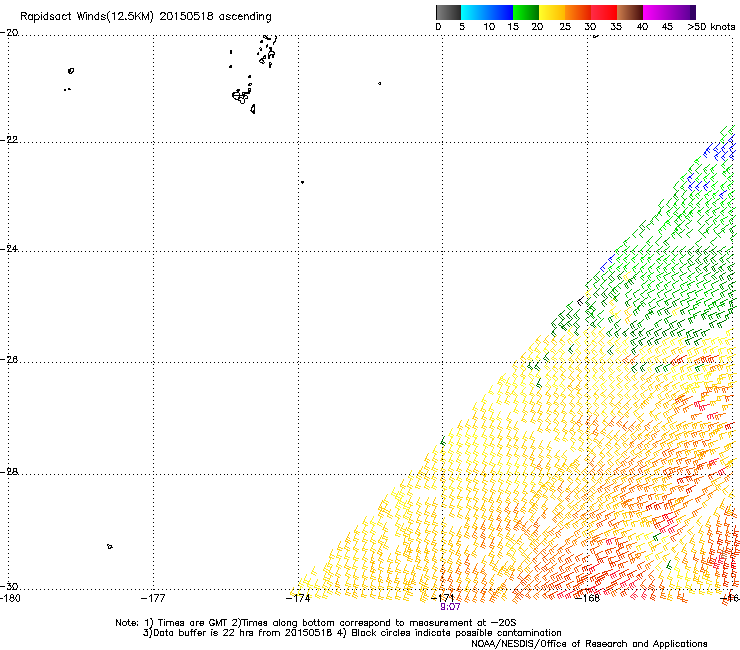This screenshot has width=740, height=650.
Task: Click the '10' label under the color bar
Action: click(x=489, y=27)
